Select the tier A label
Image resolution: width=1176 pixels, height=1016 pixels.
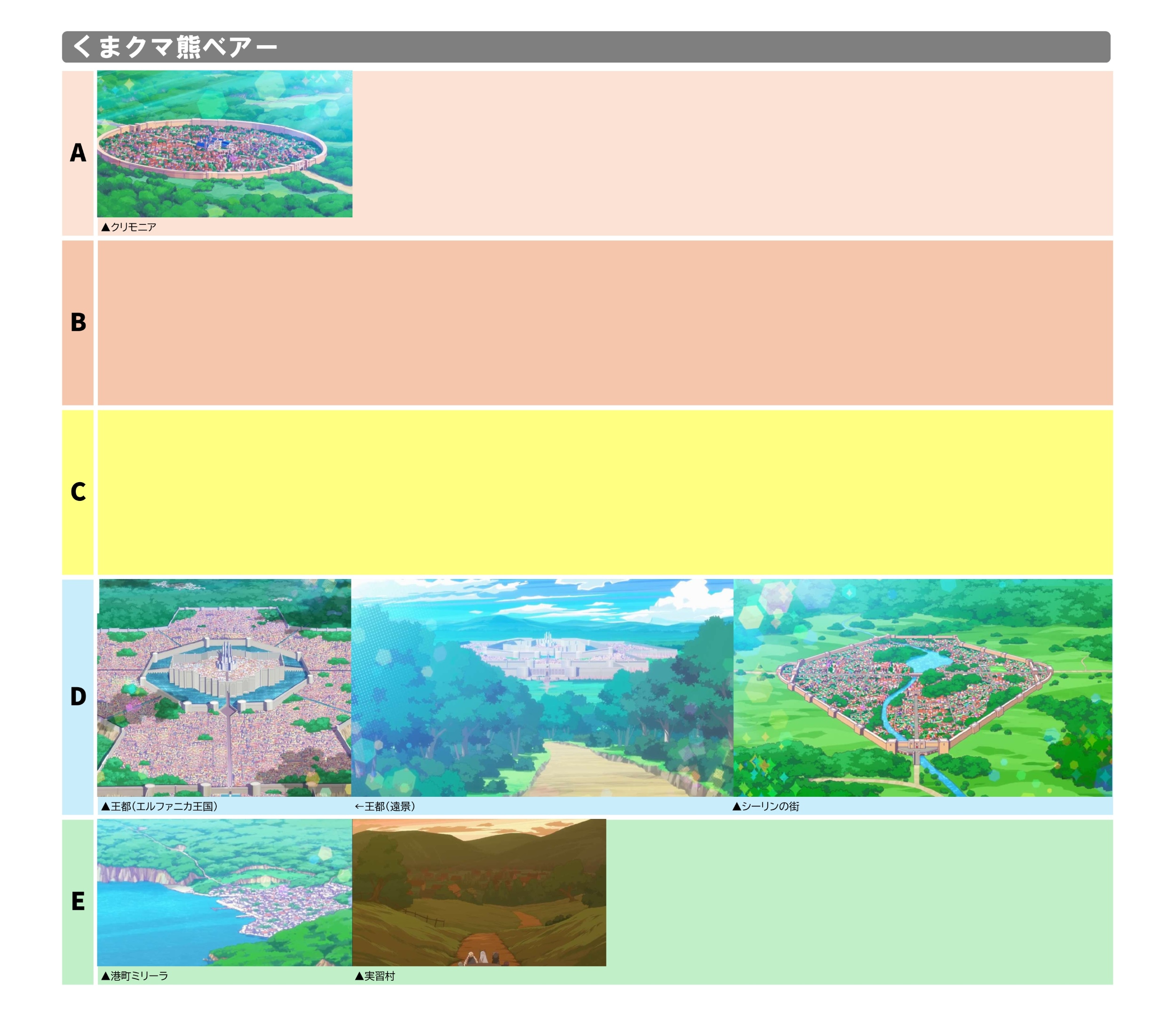tap(78, 153)
